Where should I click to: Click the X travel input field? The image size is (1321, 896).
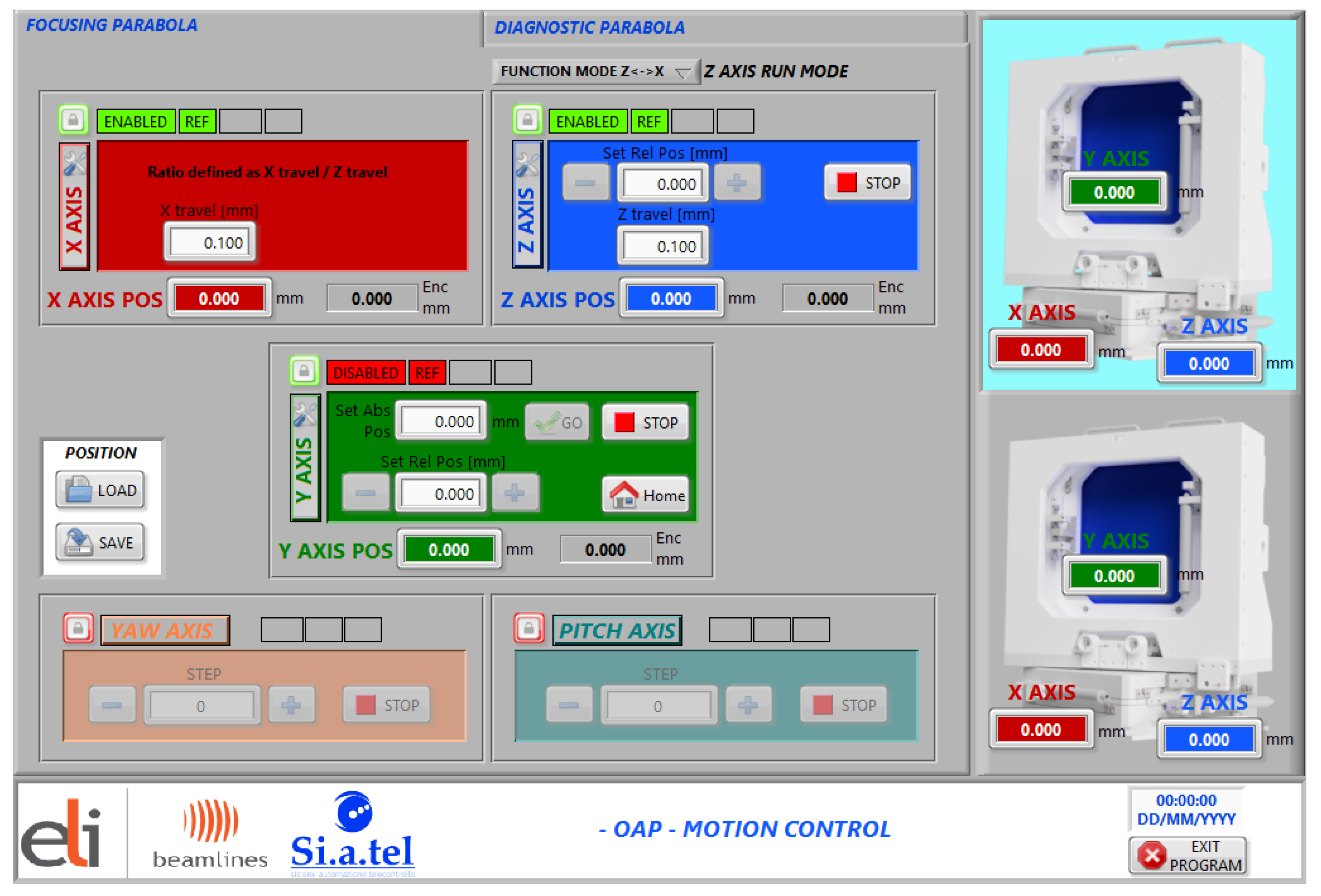[210, 243]
